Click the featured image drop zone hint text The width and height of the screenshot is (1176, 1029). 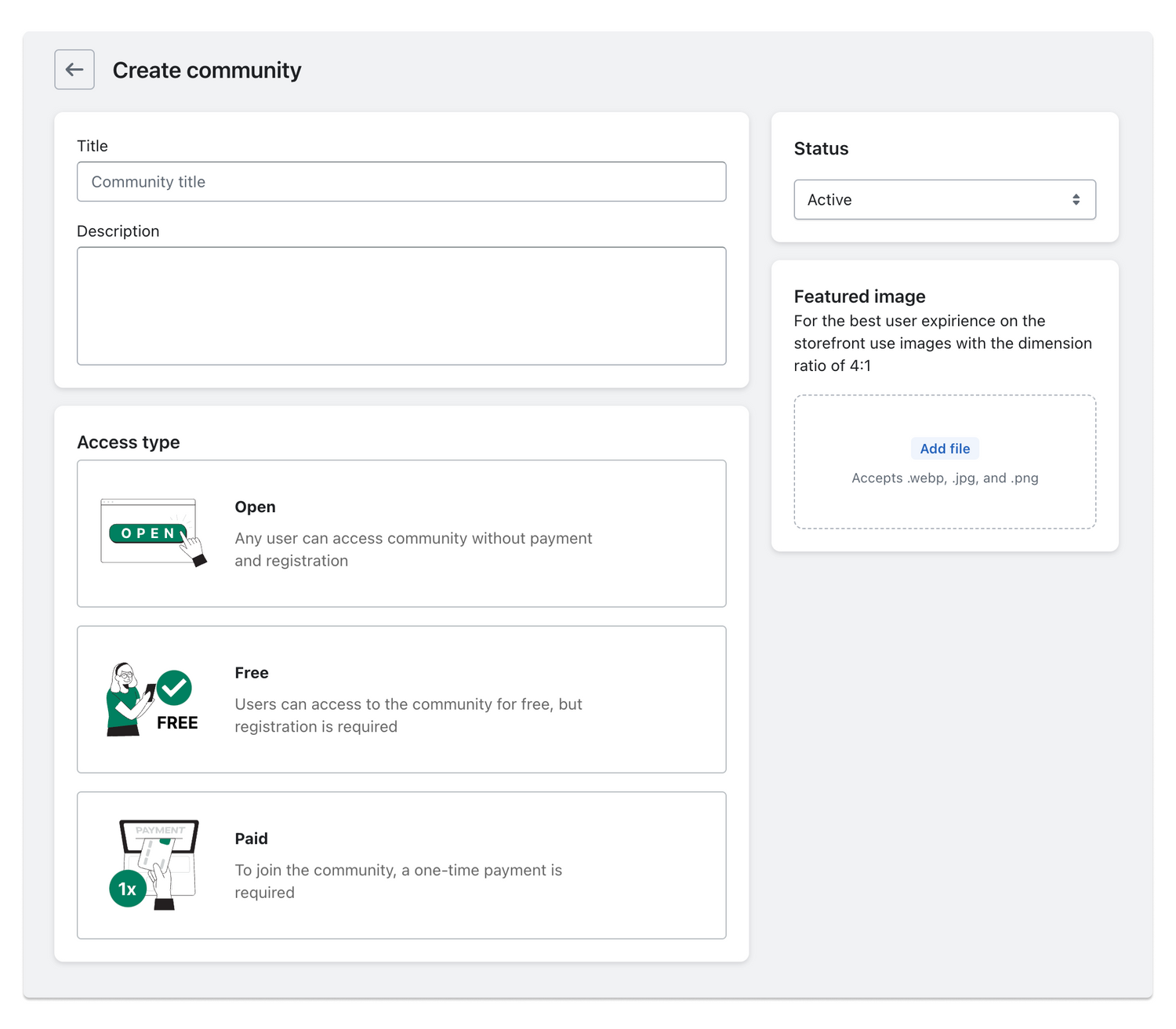click(x=945, y=478)
